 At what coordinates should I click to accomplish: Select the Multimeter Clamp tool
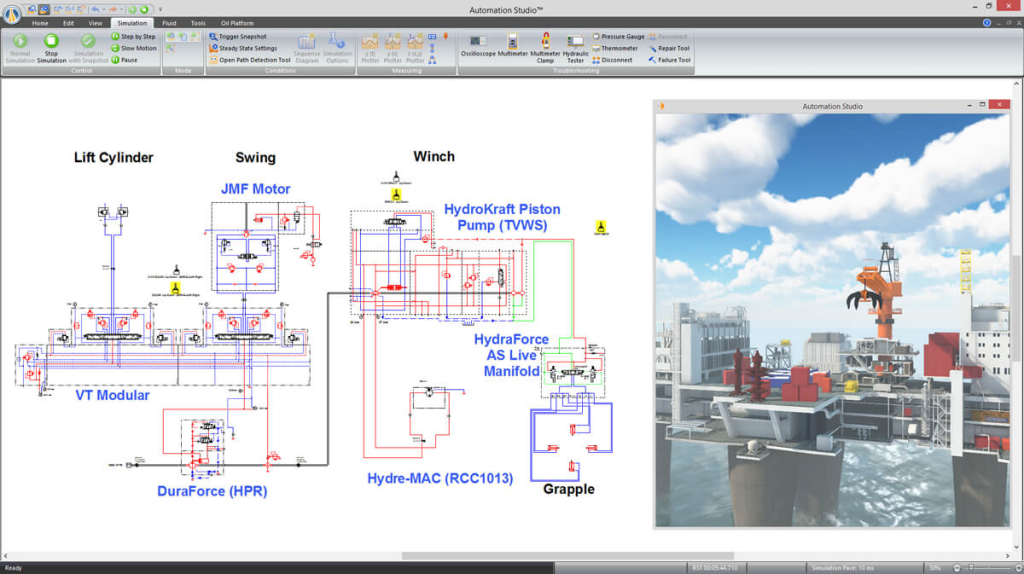545,48
